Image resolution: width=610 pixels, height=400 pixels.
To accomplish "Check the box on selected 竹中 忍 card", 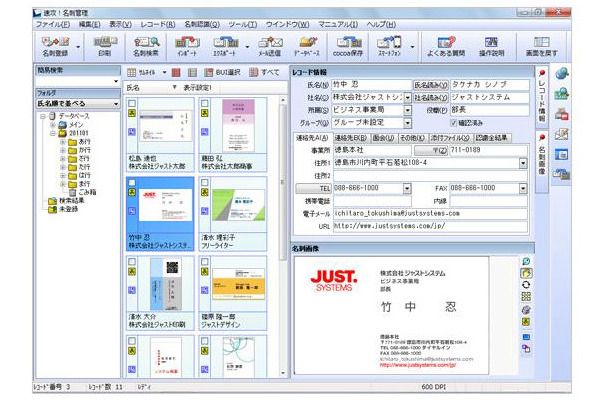I will coord(132,182).
